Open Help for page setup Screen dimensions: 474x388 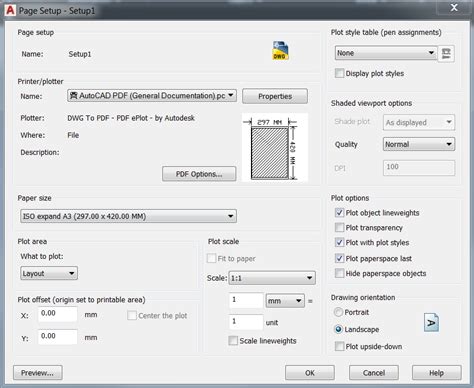point(437,373)
